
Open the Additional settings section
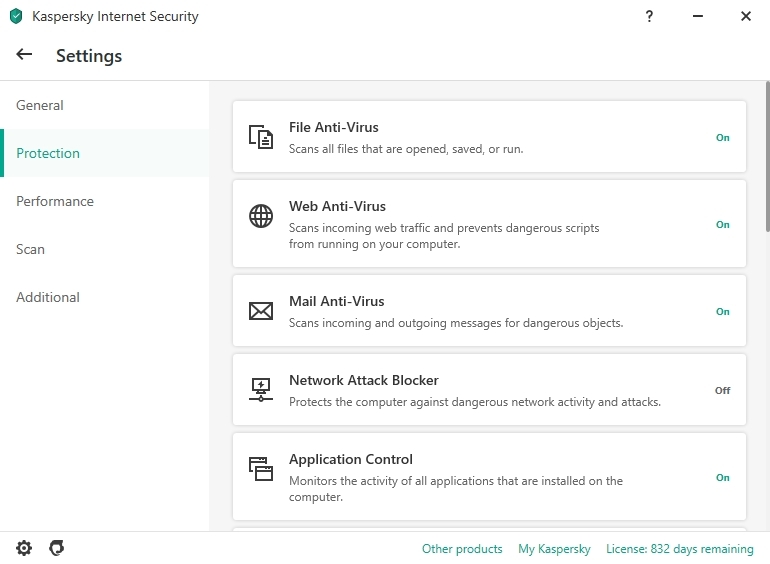pyautogui.click(x=48, y=297)
